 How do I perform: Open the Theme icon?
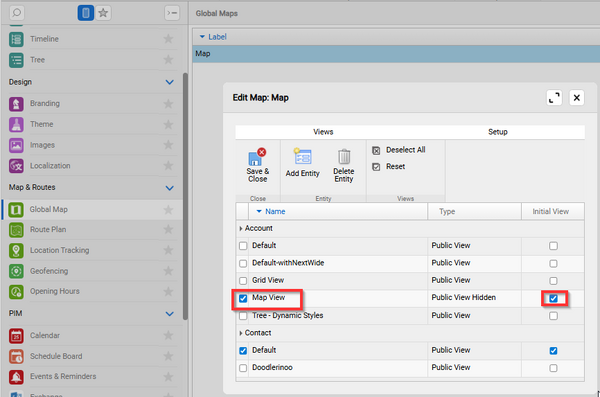click(16, 124)
